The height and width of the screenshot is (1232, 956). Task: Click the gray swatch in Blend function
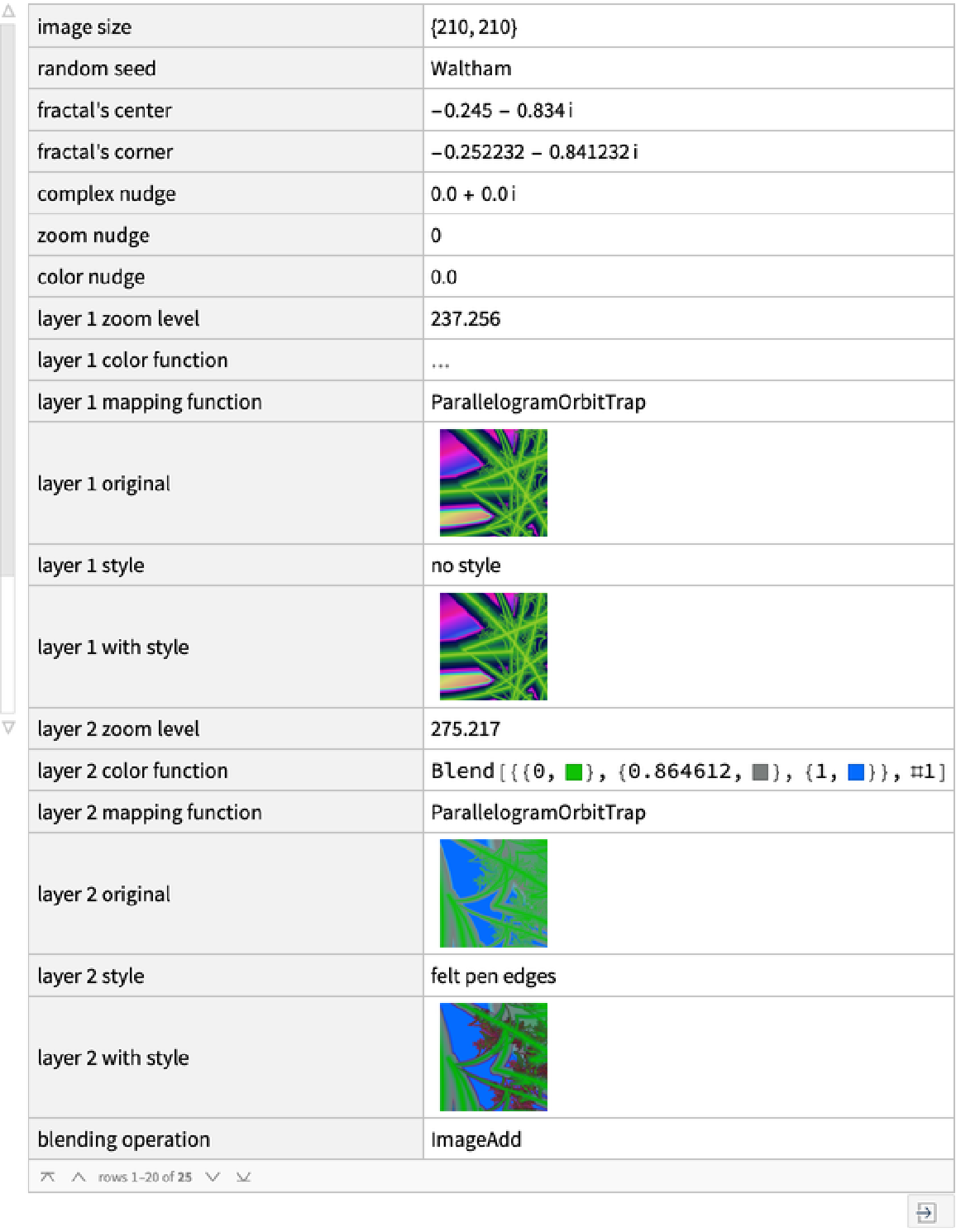click(760, 772)
